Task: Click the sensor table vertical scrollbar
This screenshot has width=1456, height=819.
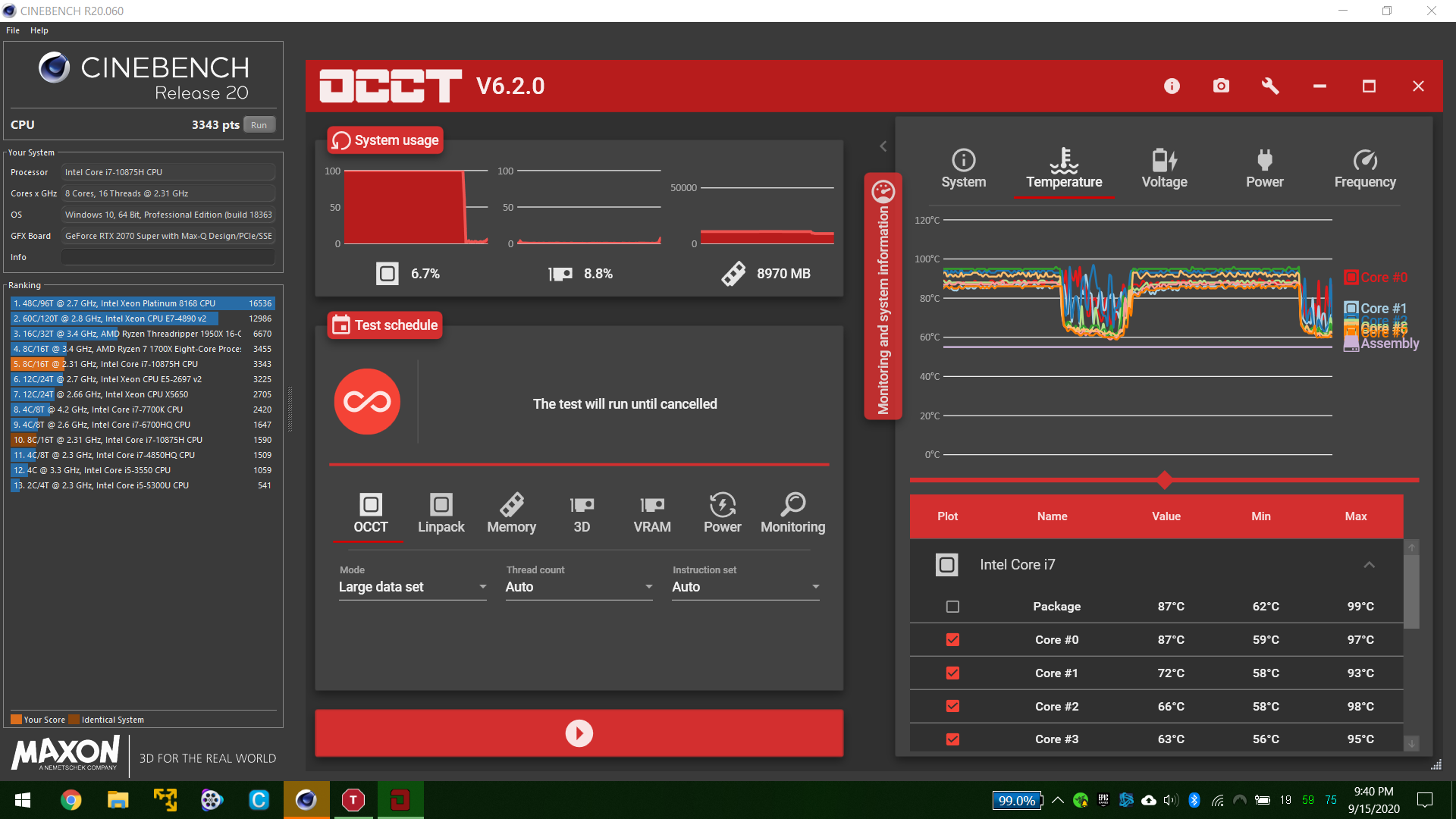Action: (1411, 593)
